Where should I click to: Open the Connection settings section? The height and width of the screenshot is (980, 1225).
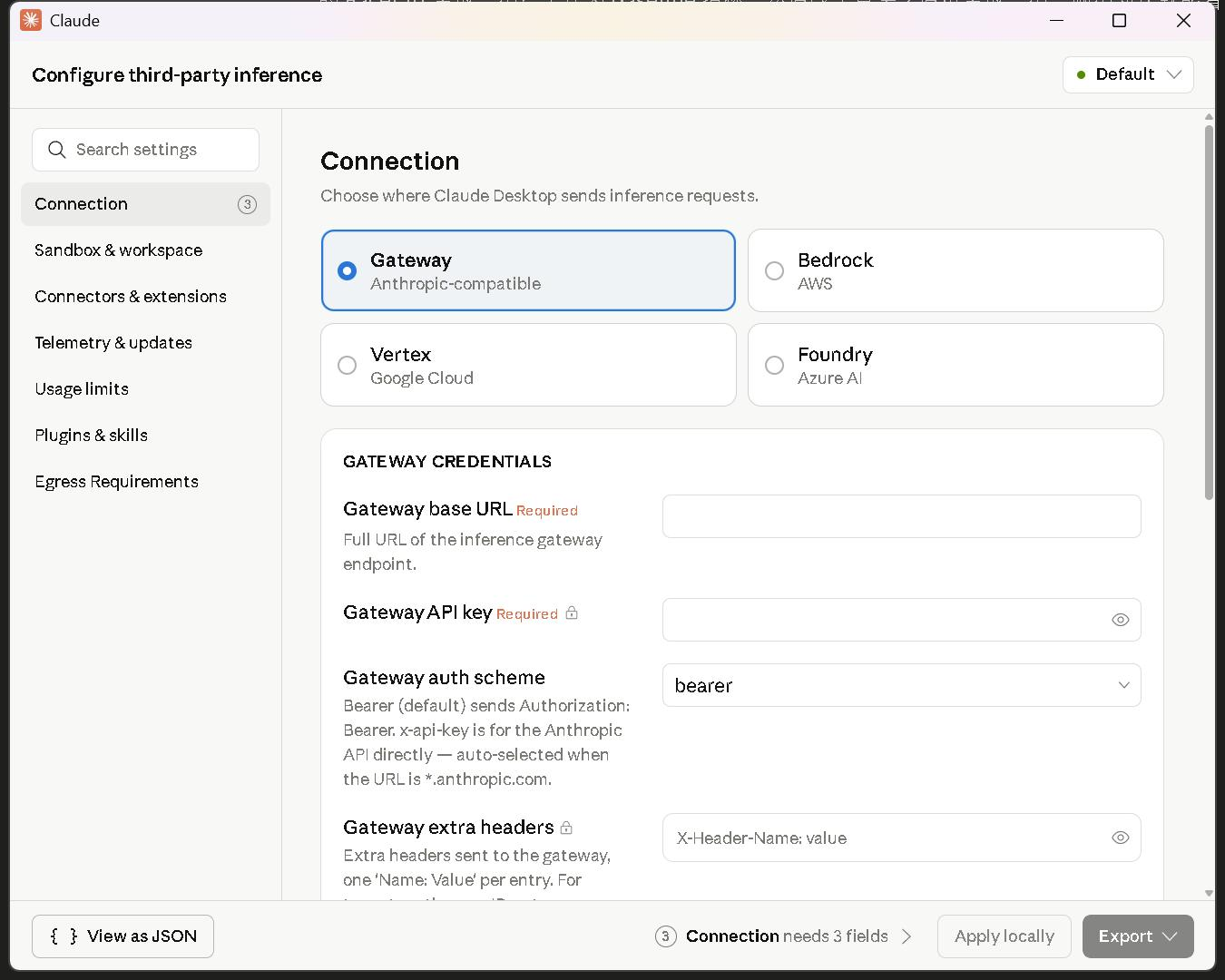pos(145,204)
